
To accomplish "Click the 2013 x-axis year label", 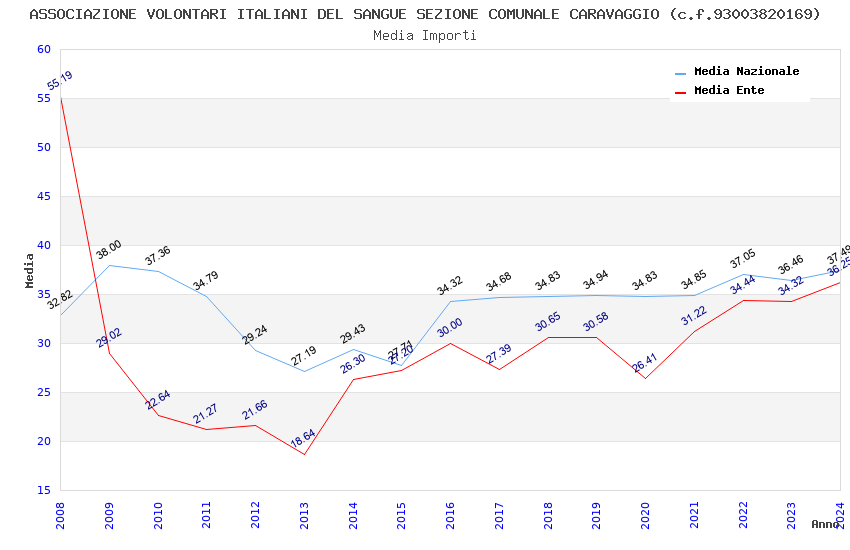I will [304, 515].
